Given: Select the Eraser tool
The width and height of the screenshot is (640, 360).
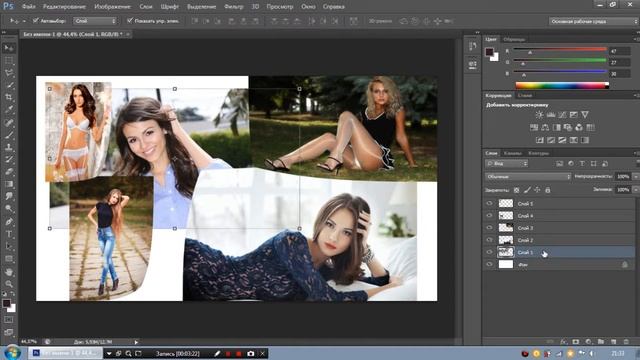Looking at the screenshot, I should pos(9,172).
